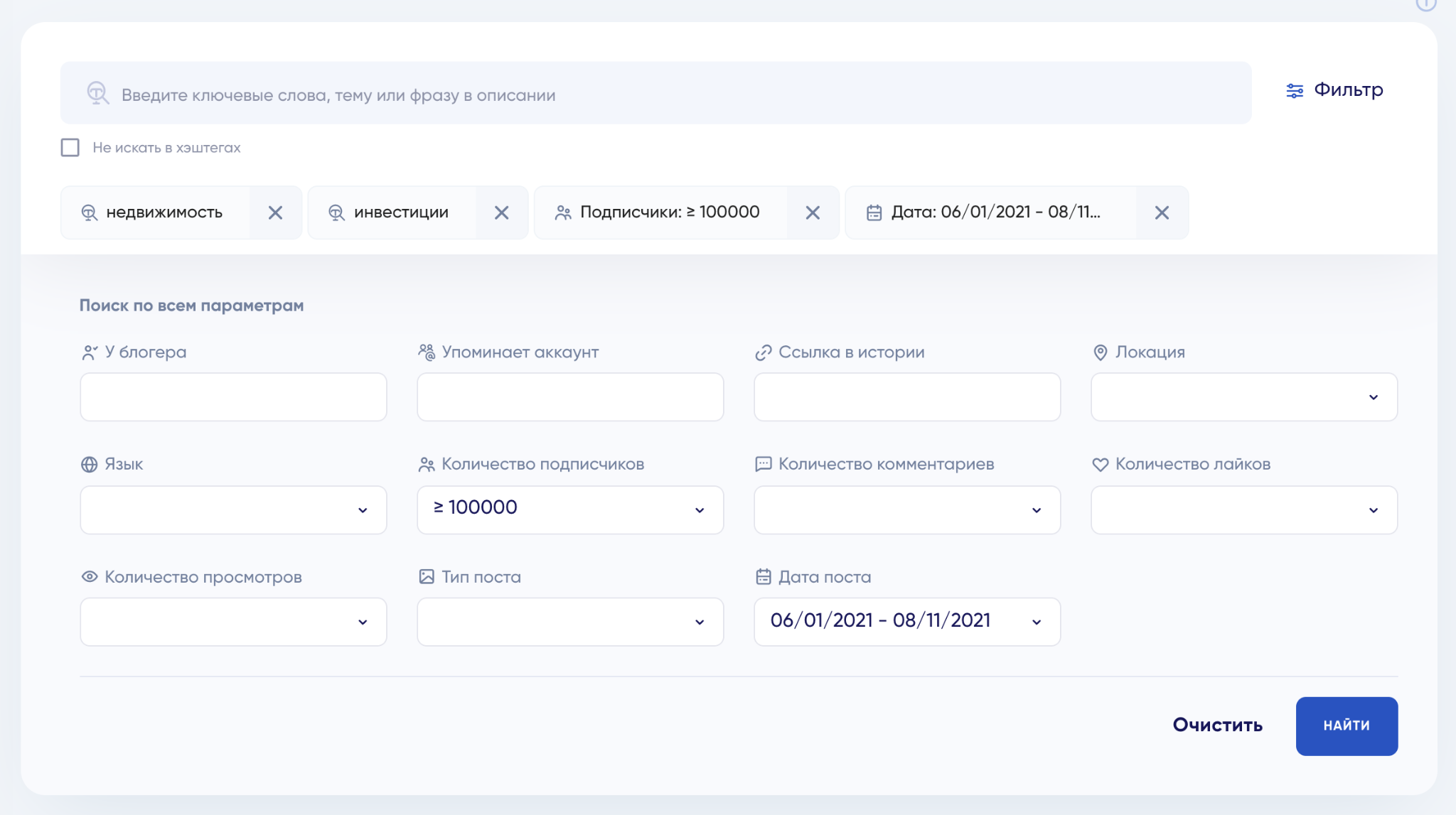1456x815 pixels.
Task: Open the Количество просмотров dropdown
Action: pyautogui.click(x=233, y=622)
